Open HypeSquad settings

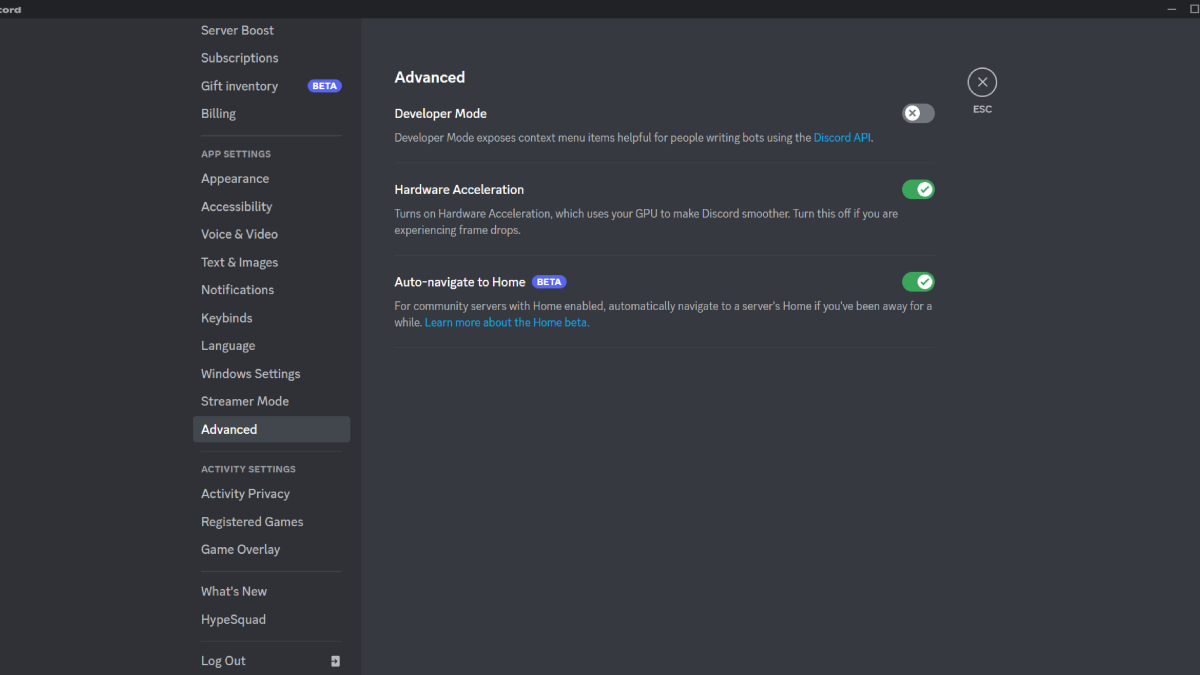pyautogui.click(x=233, y=619)
